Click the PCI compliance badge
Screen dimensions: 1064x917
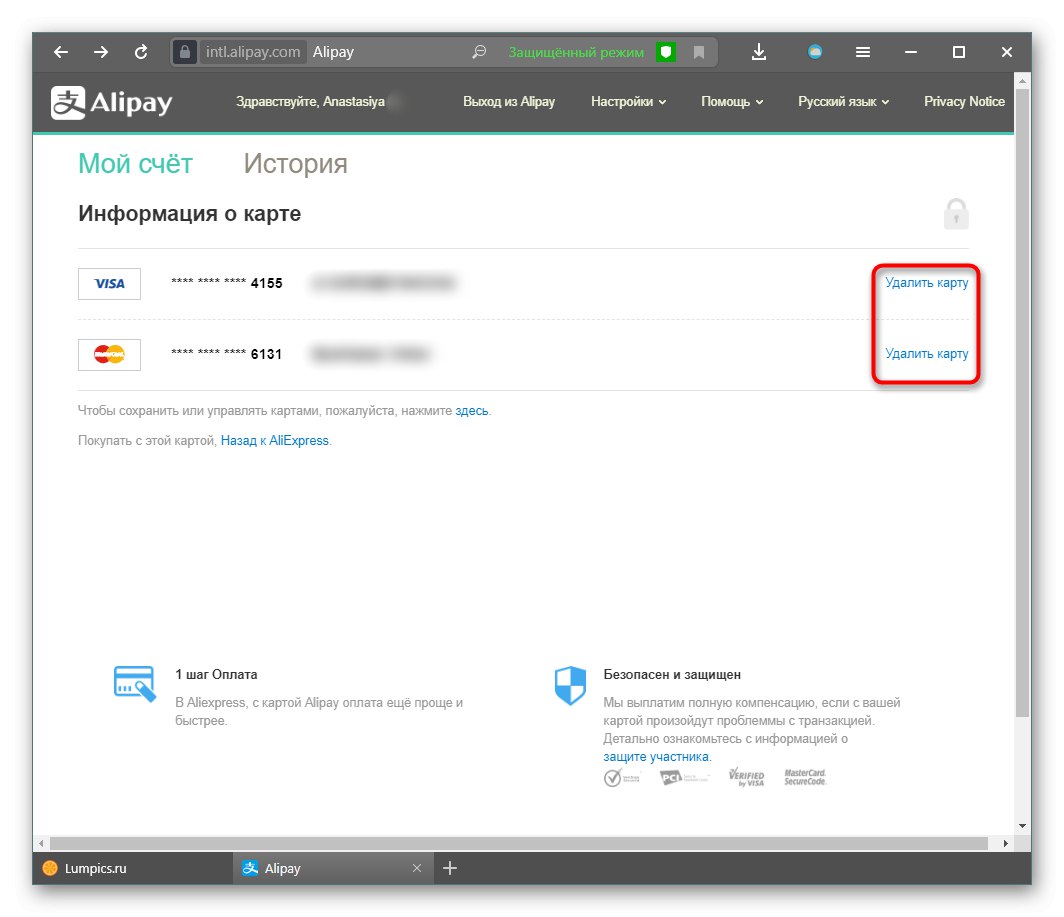point(685,777)
